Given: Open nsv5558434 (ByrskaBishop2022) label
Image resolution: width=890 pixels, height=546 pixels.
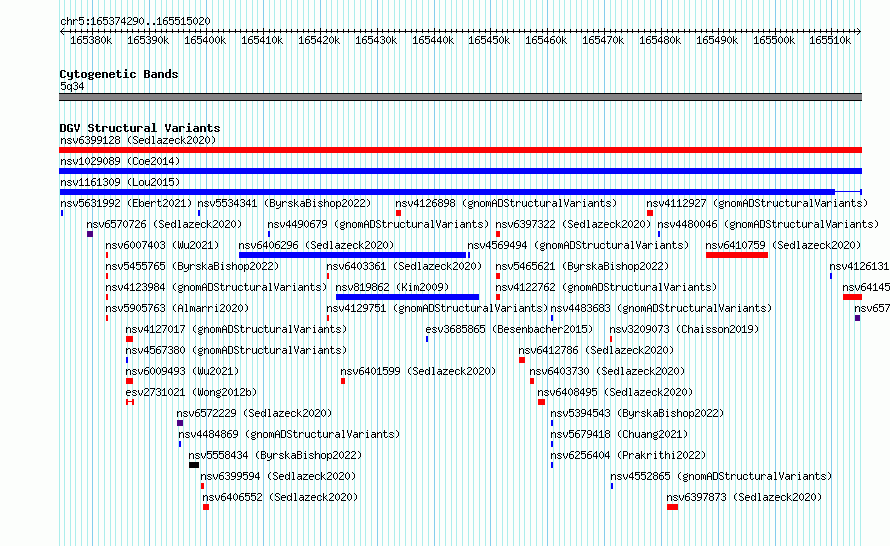Looking at the screenshot, I should 275,455.
